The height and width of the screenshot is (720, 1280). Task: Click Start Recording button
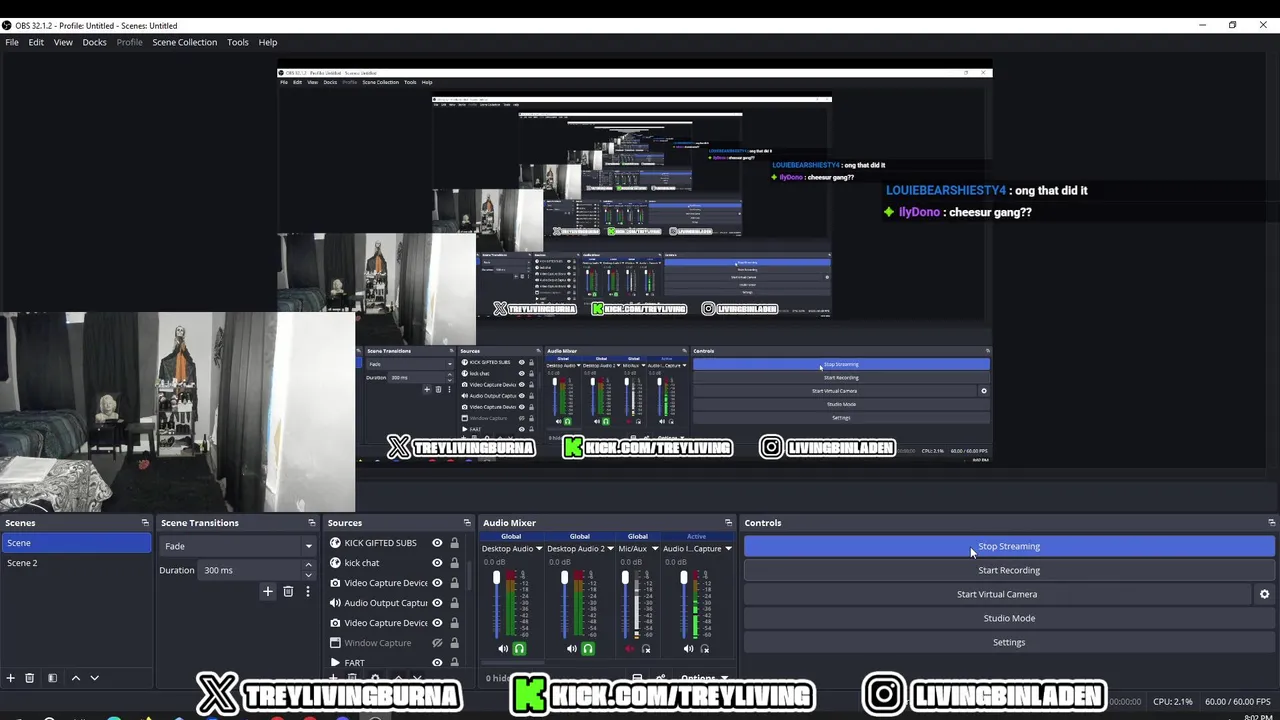pyautogui.click(x=1009, y=570)
